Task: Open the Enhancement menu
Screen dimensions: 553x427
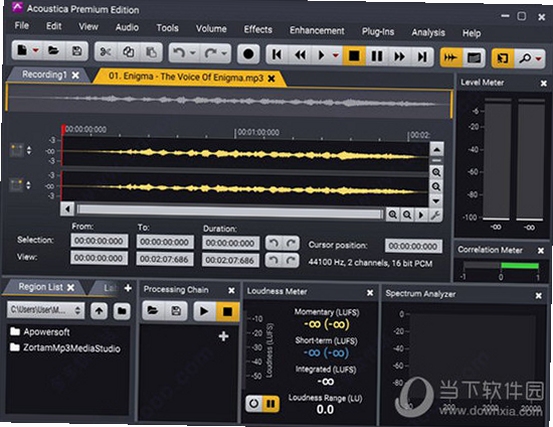Action: click(x=317, y=31)
